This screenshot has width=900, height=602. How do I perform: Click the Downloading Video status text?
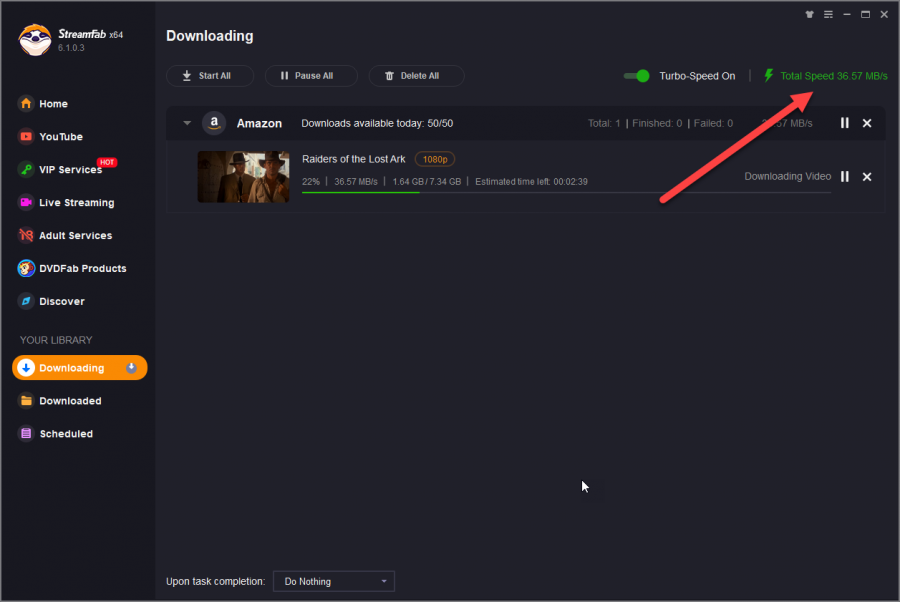[788, 176]
